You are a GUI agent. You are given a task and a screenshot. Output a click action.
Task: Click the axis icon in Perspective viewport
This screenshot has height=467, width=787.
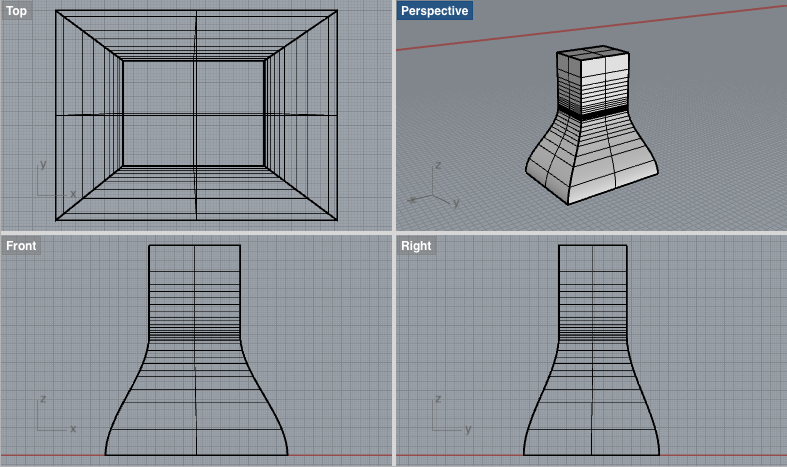click(434, 186)
